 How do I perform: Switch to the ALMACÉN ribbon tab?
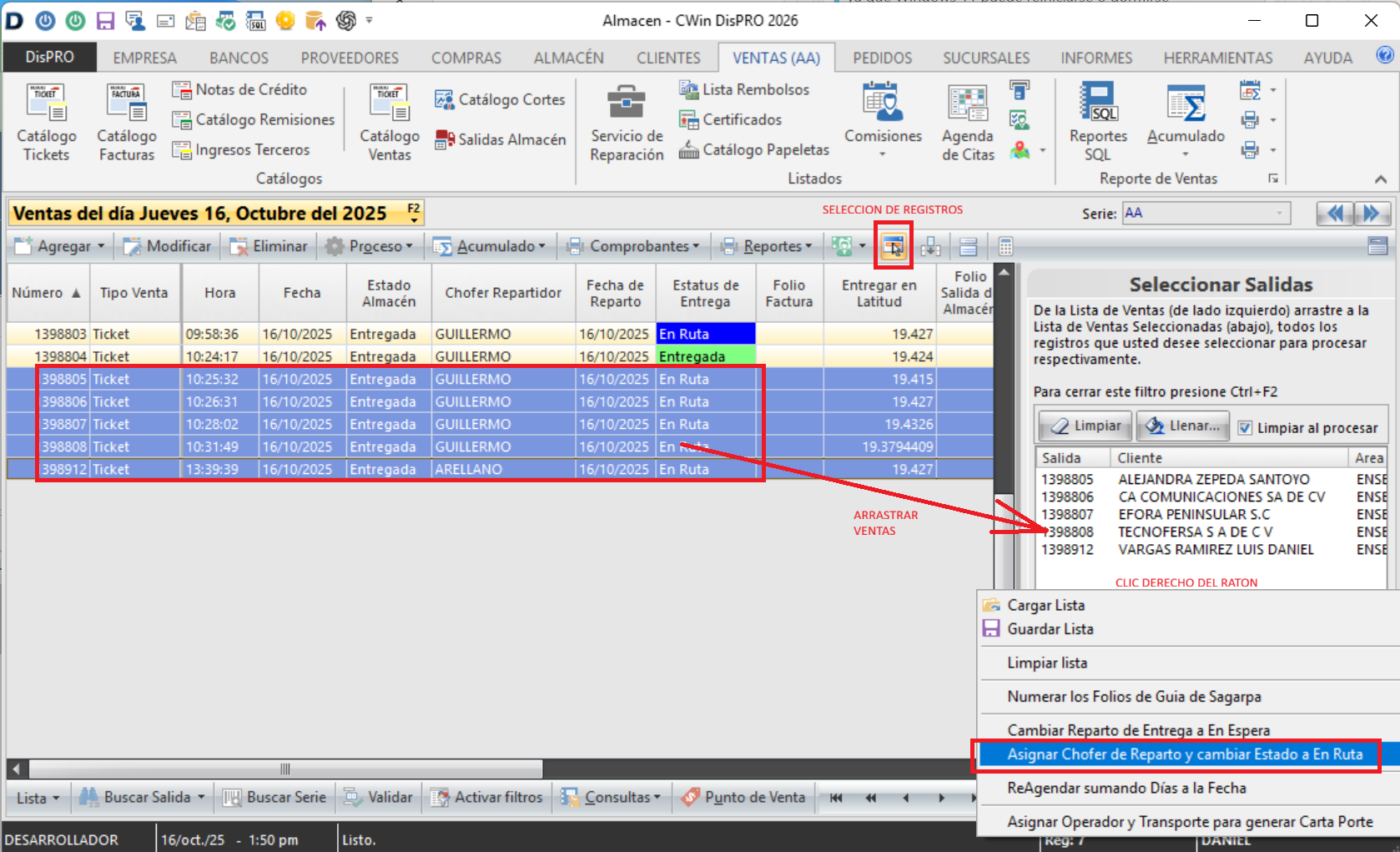coord(568,58)
